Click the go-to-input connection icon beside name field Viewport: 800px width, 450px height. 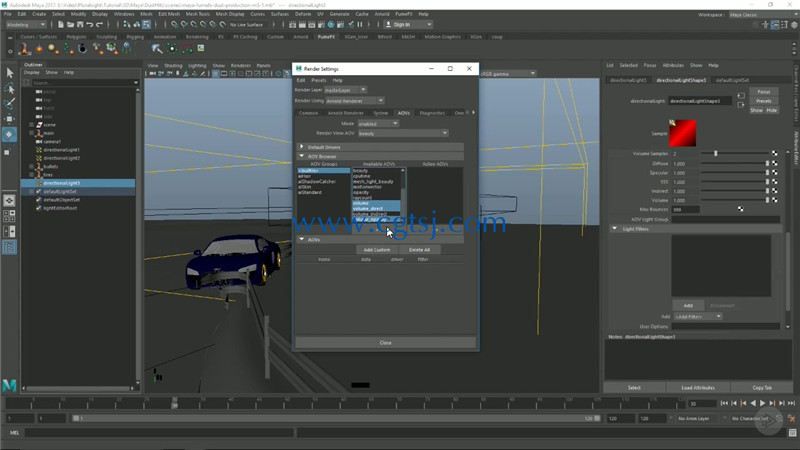tap(741, 96)
